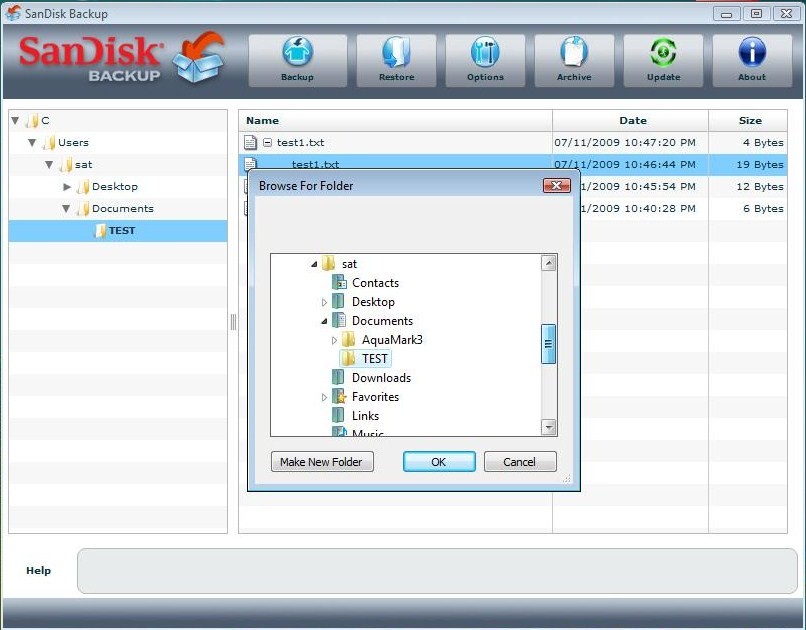Select the AquaMark3 folder label
806x630 pixels.
(x=392, y=340)
